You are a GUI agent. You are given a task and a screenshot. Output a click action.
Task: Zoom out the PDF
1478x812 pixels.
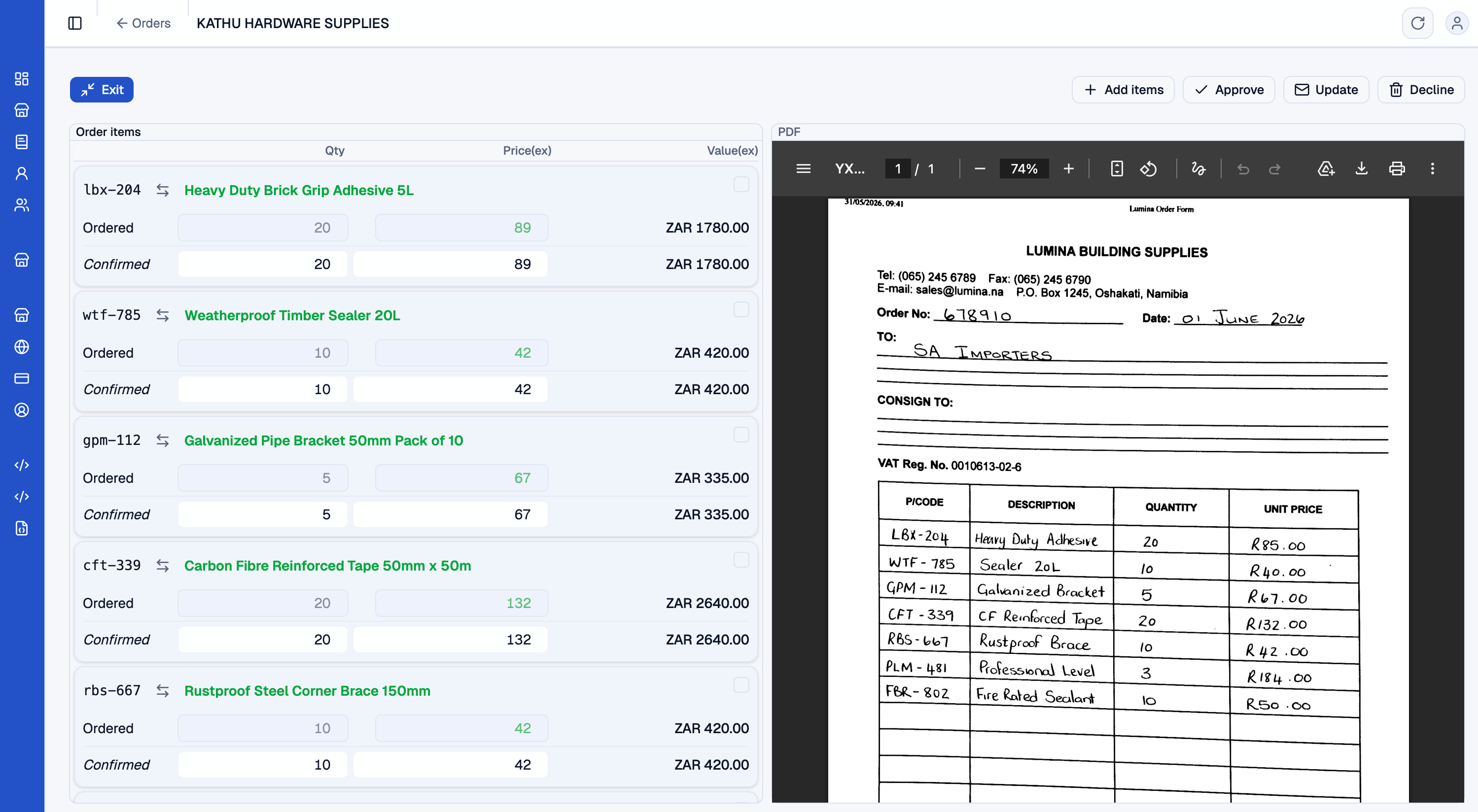click(980, 169)
